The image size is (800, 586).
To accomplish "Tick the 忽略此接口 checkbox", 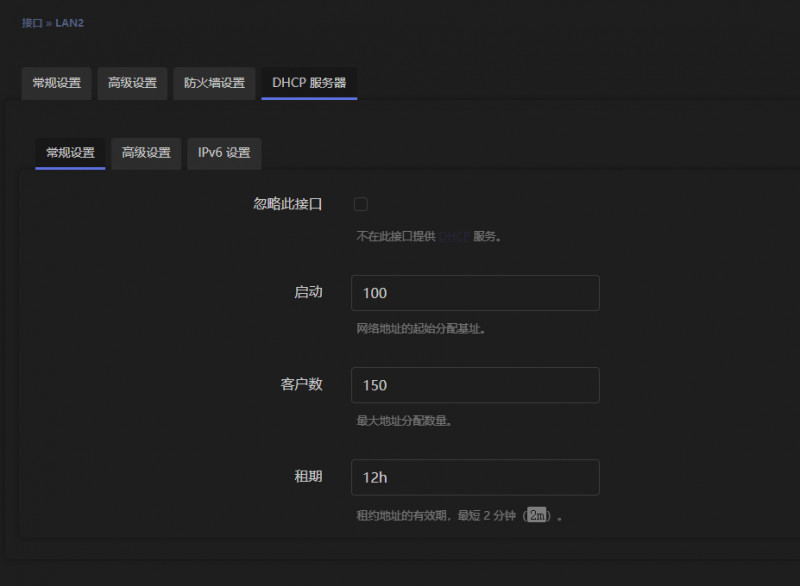I will coord(361,204).
